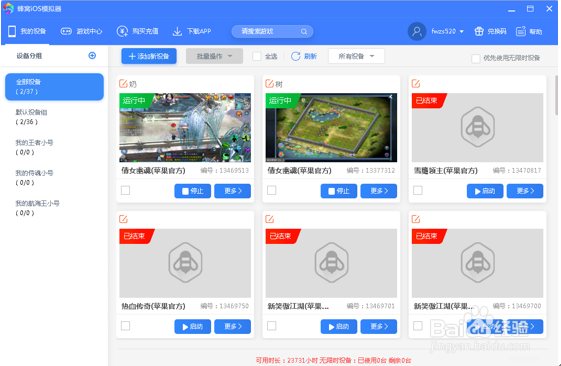Select 我的航海王小号 group
The height and width of the screenshot is (366, 561).
click(54, 208)
